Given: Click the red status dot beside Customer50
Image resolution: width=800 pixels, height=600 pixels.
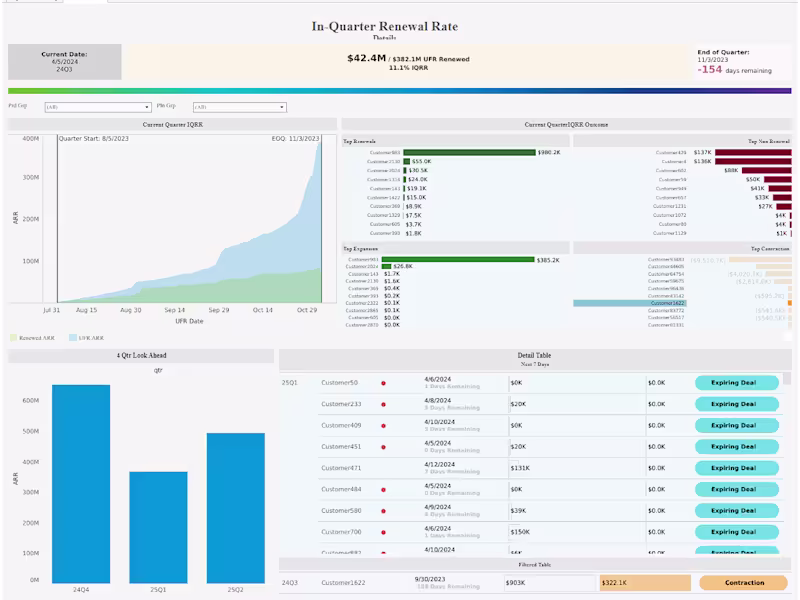Looking at the screenshot, I should [385, 383].
